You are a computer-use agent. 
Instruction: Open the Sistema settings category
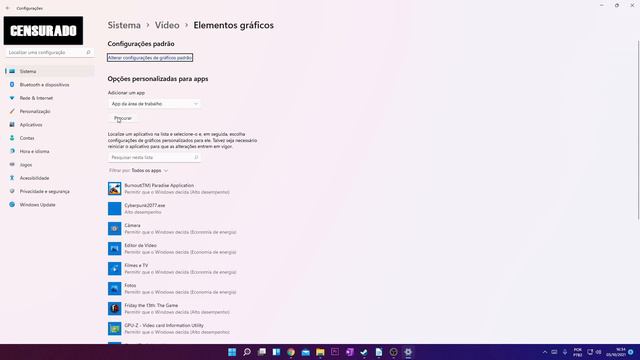pyautogui.click(x=50, y=71)
